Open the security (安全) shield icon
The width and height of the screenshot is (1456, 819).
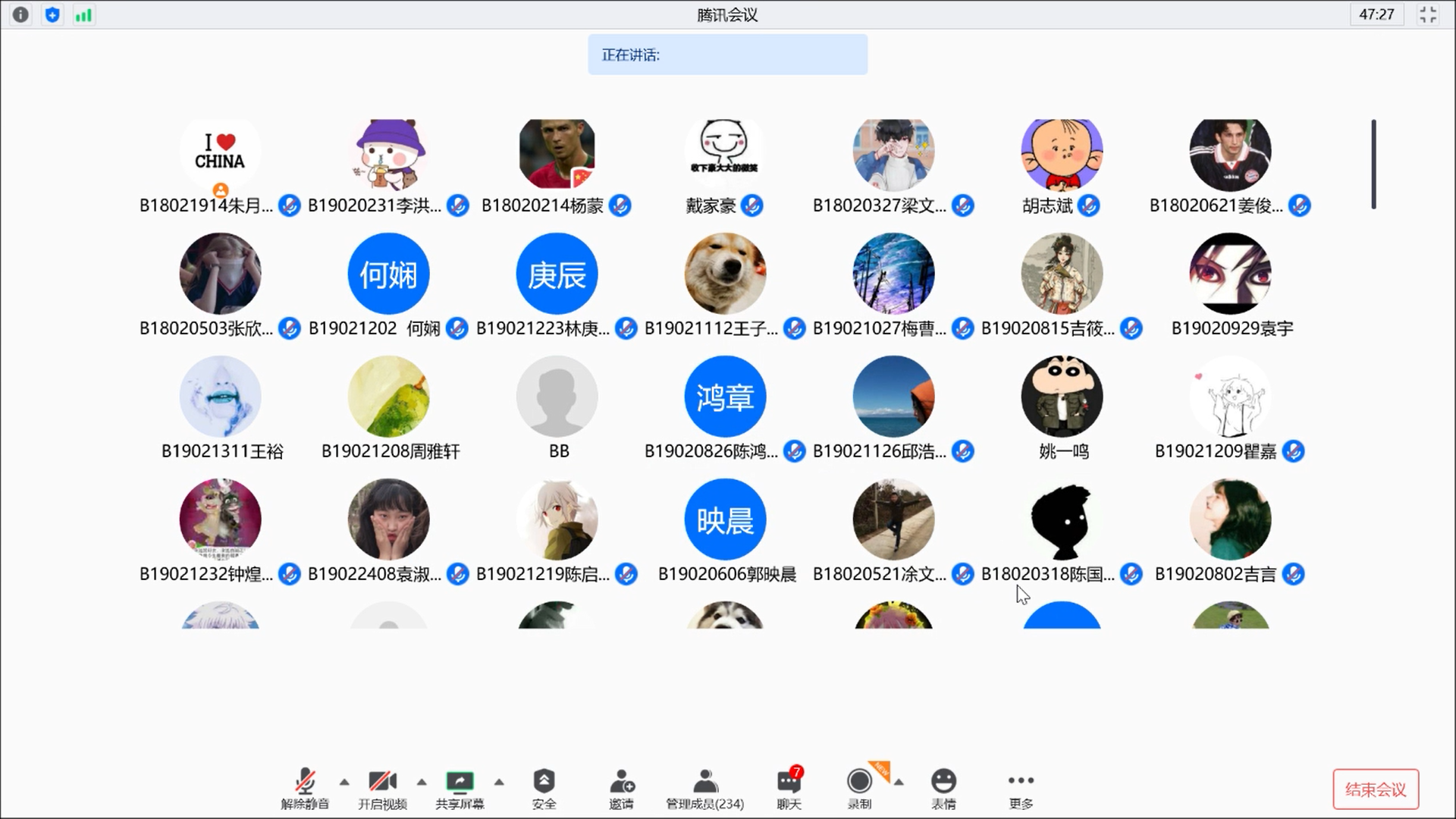544,782
